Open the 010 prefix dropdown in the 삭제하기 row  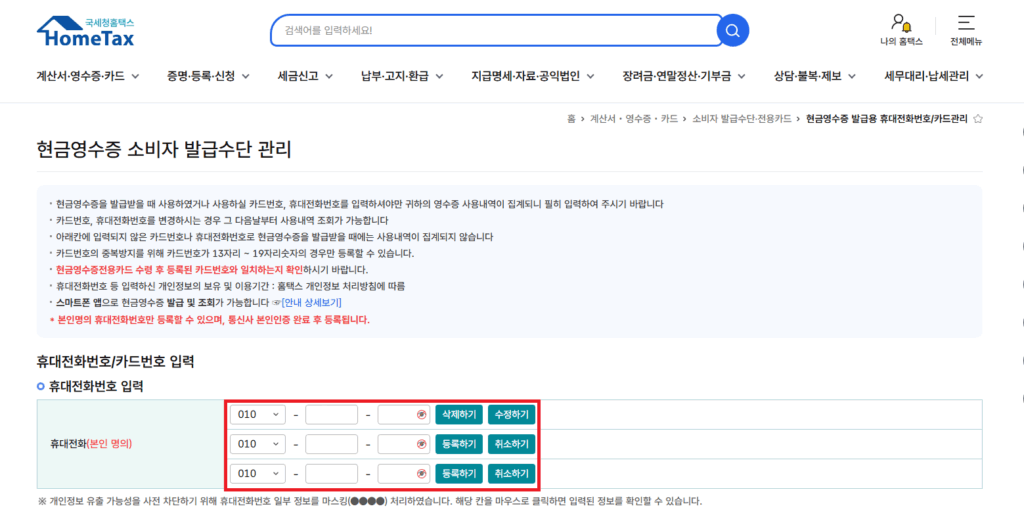[258, 415]
